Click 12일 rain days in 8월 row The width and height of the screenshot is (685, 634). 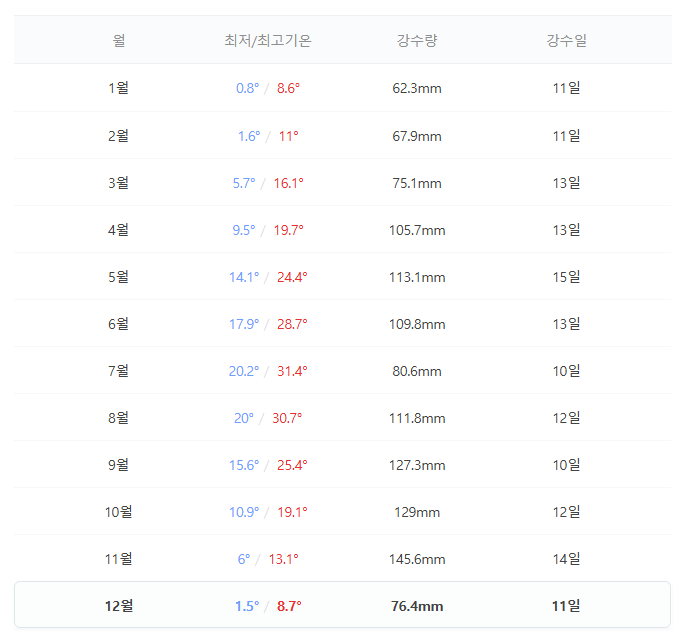566,418
